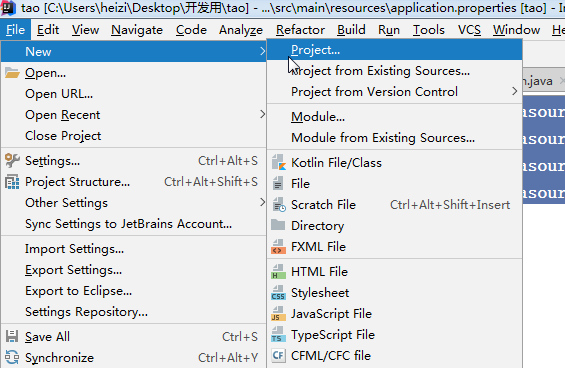
Task: Click the Kotlin File/Class icon
Action: pyautogui.click(x=279, y=163)
